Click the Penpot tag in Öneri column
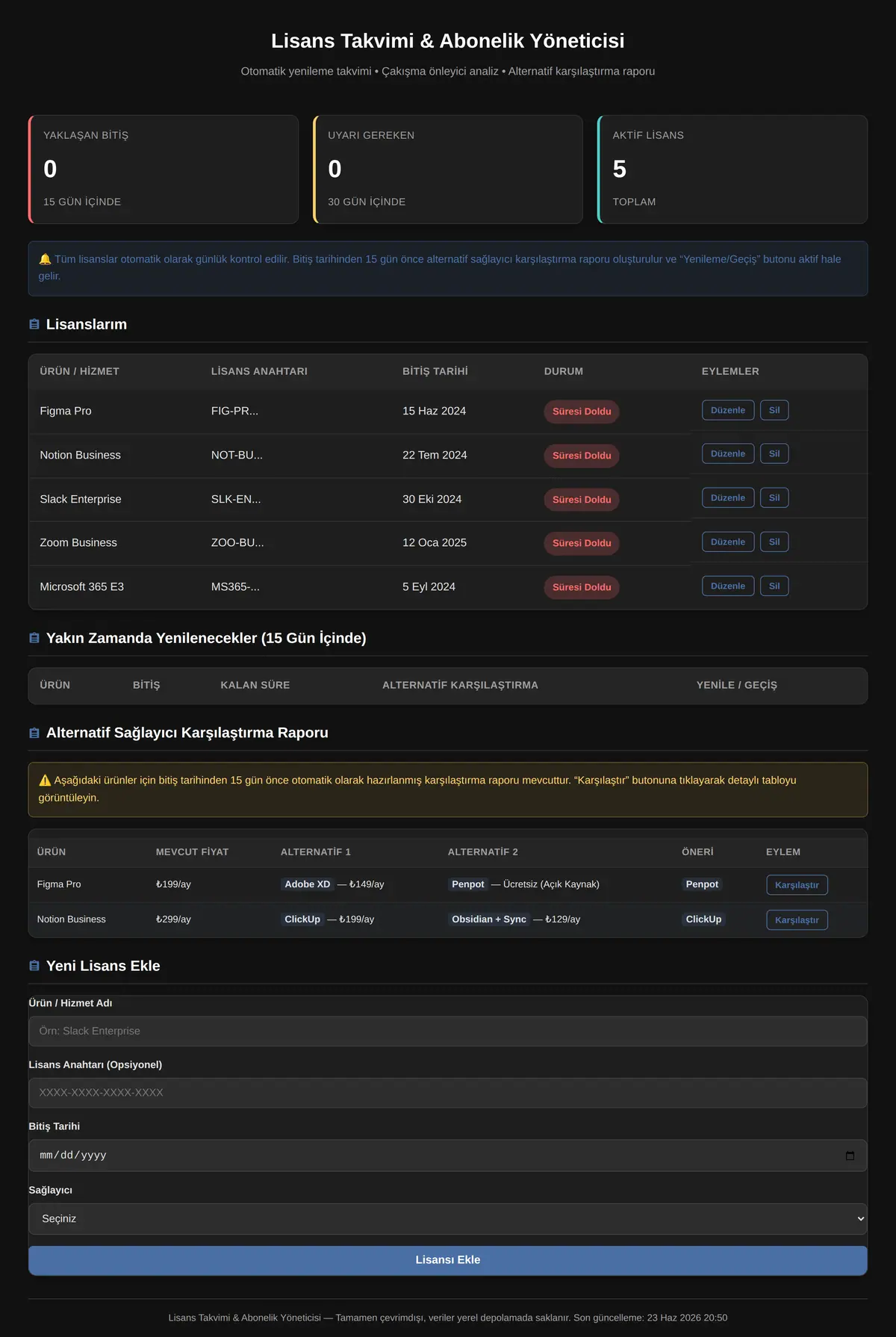This screenshot has width=896, height=1337. [702, 884]
